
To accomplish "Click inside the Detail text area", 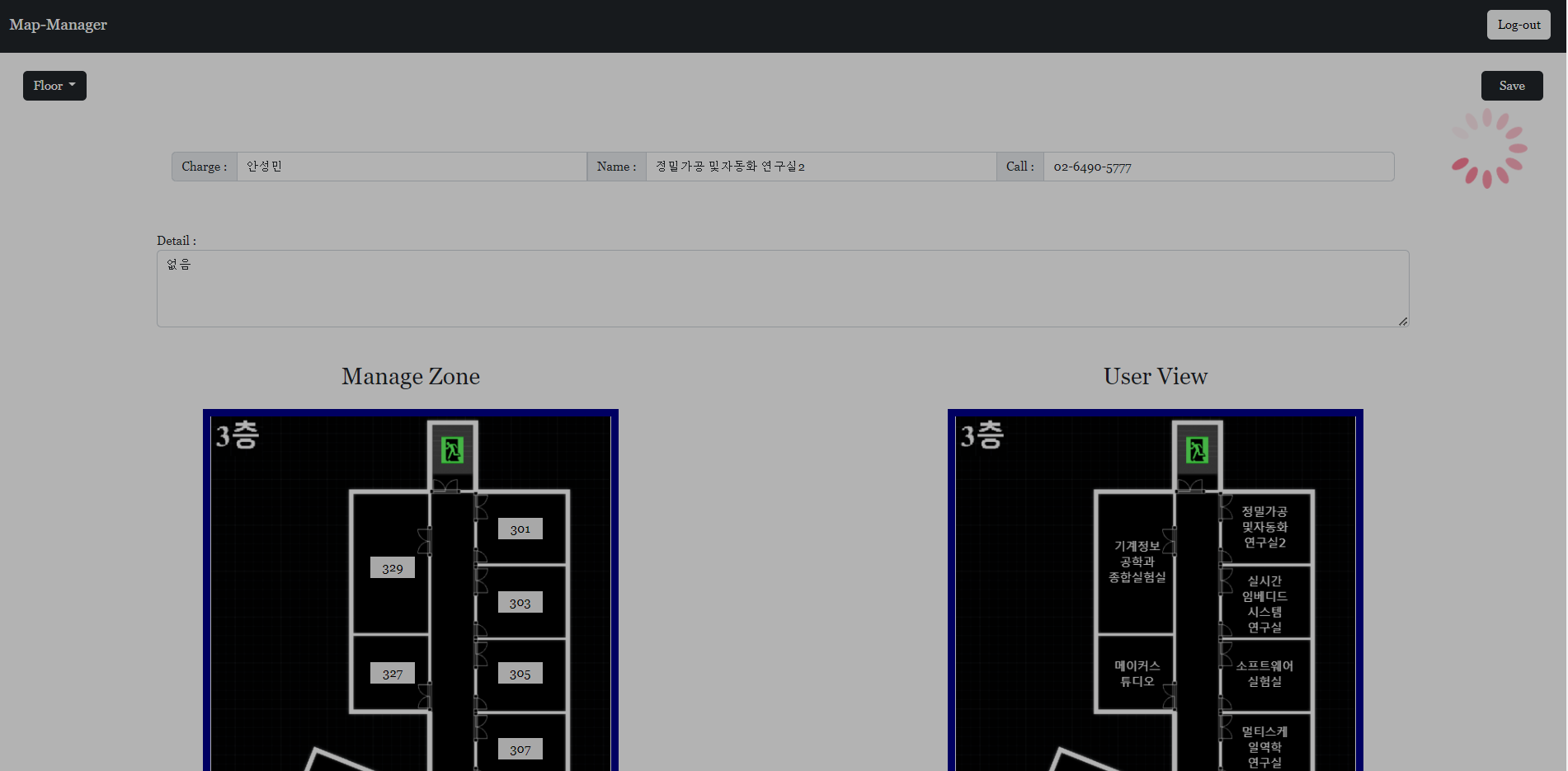I will coord(782,289).
